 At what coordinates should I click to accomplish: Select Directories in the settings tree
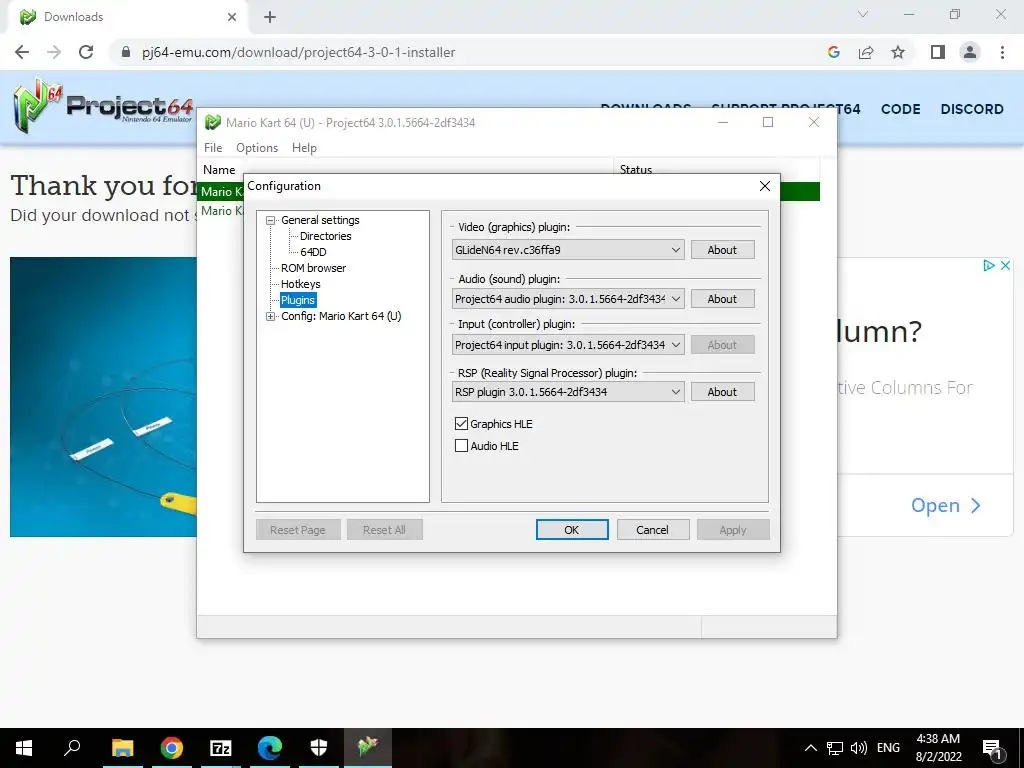coord(325,236)
